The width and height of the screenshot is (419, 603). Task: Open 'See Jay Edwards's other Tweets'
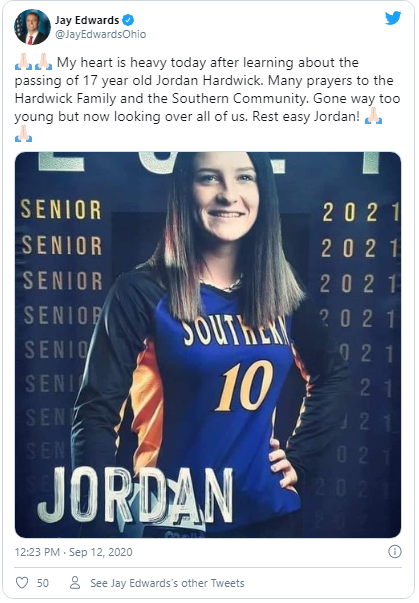[x=167, y=583]
